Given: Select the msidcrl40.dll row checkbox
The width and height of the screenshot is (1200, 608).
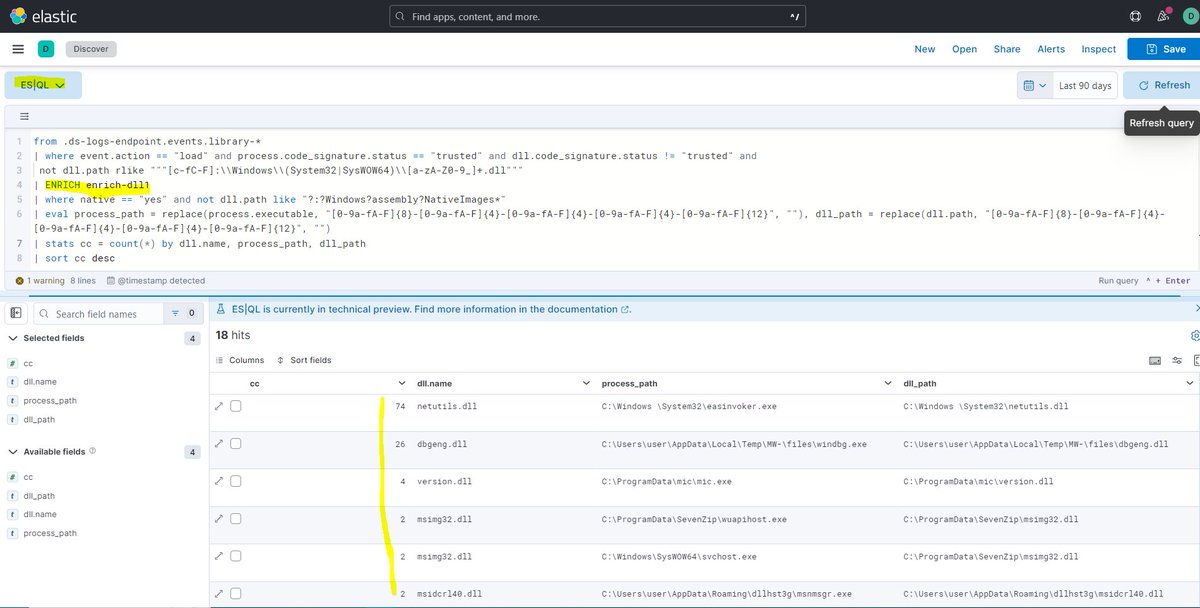Looking at the screenshot, I should 236,594.
